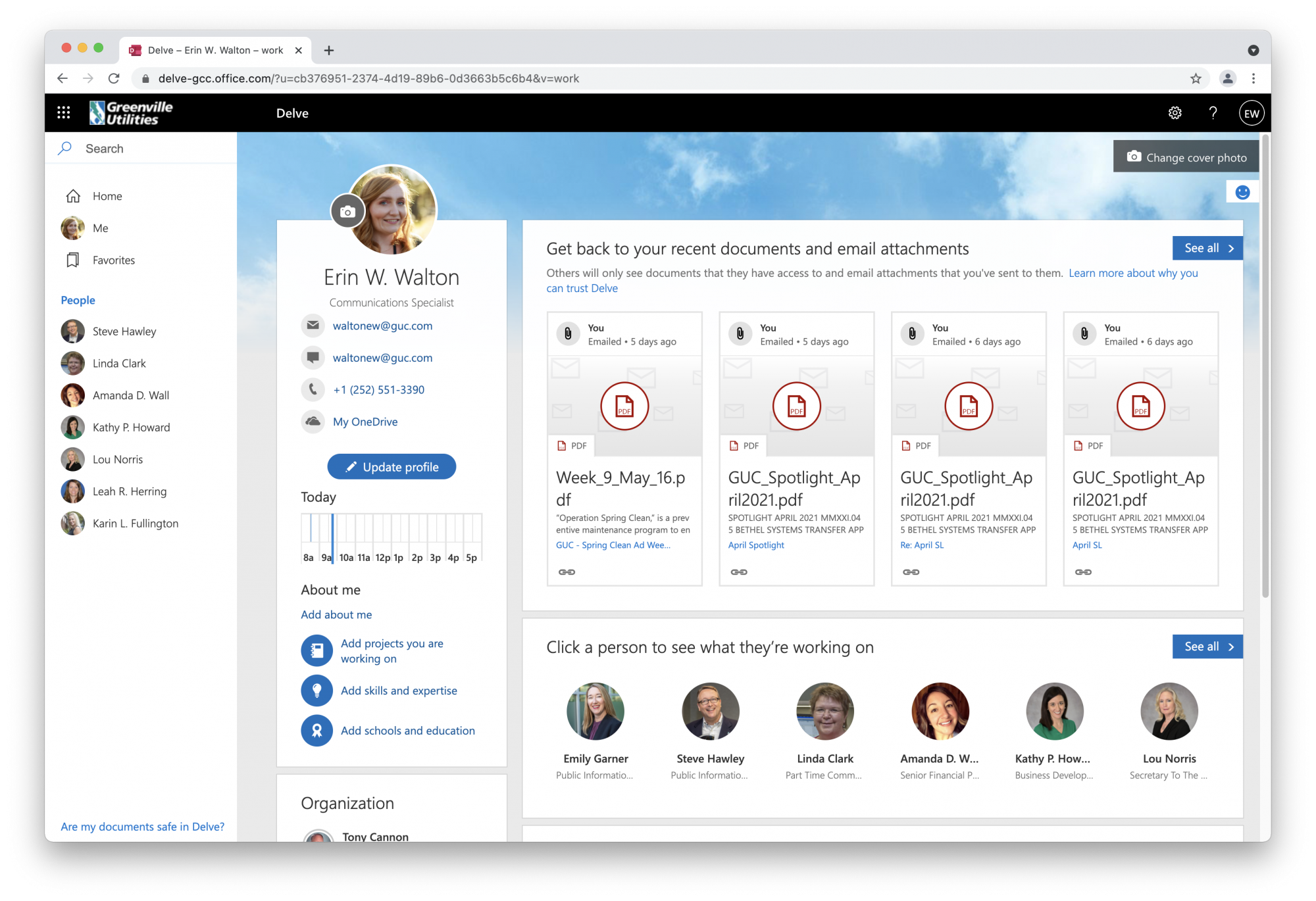Open the help question mark icon
1316x901 pixels.
coord(1213,113)
